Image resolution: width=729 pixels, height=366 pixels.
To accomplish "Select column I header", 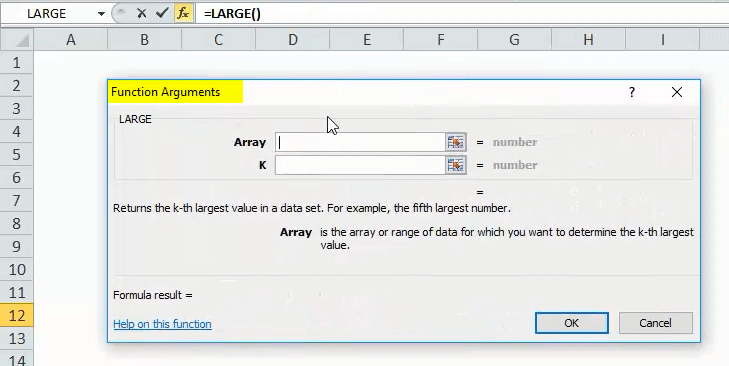I will (x=662, y=40).
